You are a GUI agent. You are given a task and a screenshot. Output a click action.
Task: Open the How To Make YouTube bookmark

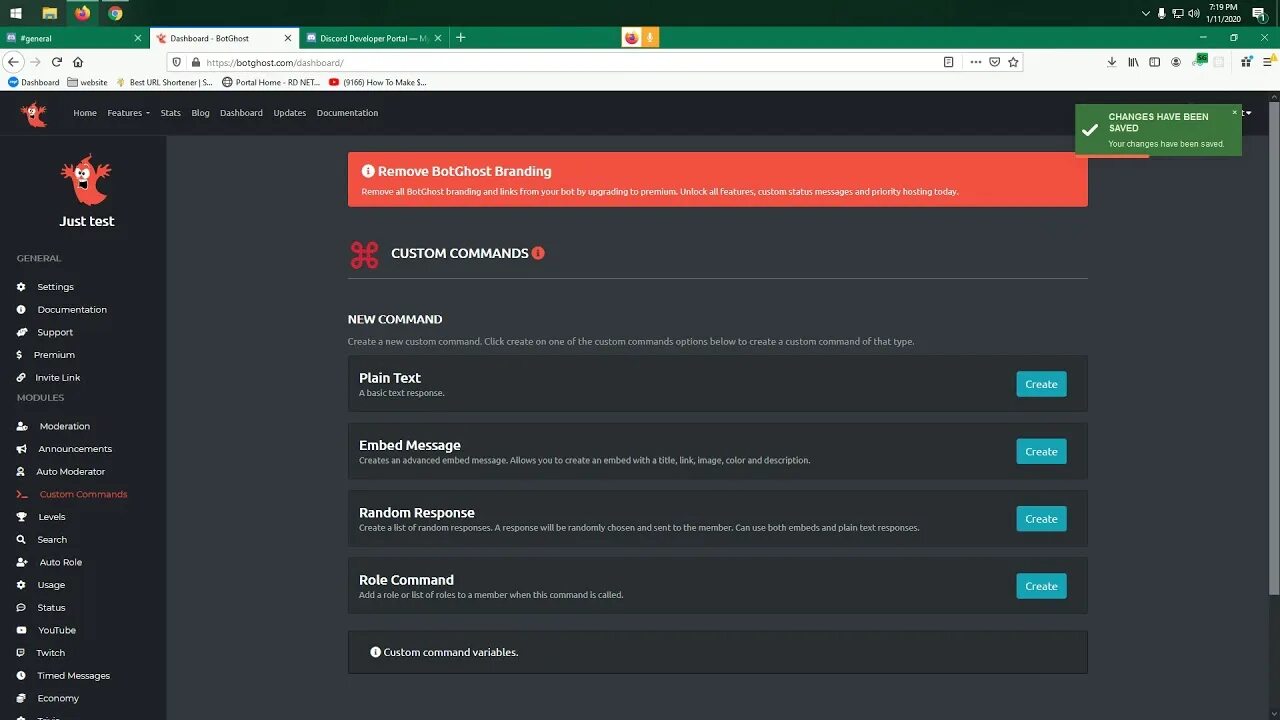(378, 82)
